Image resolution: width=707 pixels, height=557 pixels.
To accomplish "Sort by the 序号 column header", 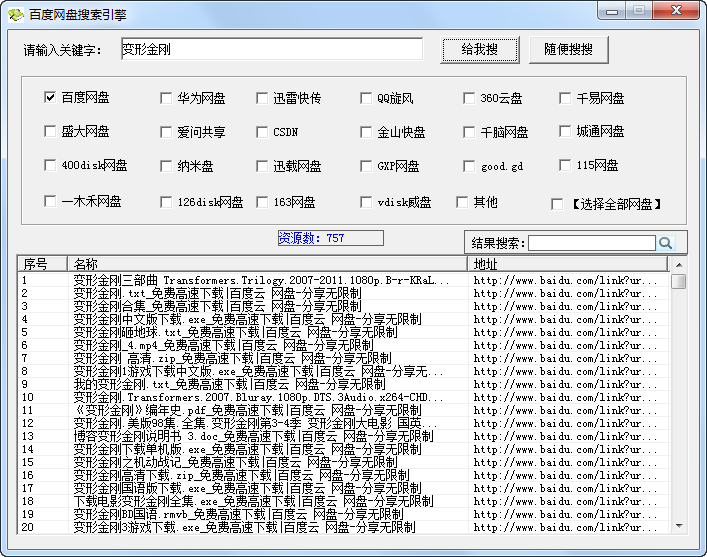I will [42, 263].
